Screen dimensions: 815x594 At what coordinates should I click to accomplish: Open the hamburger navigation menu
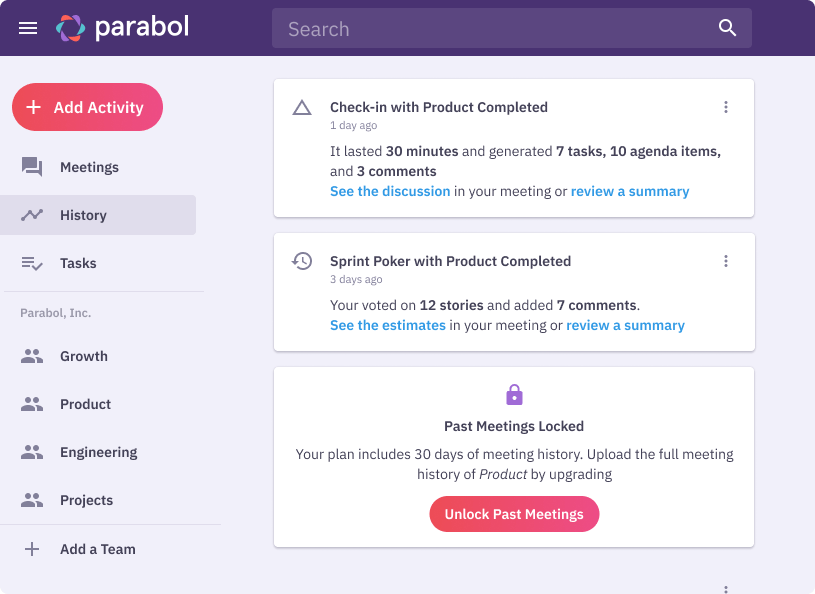click(x=28, y=28)
